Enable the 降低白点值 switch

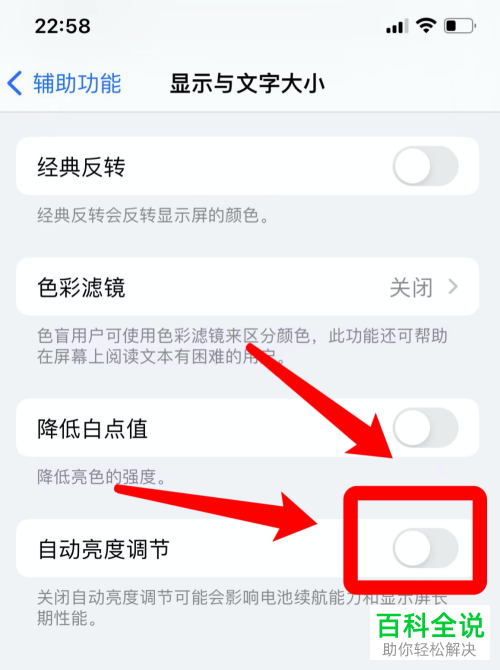click(426, 427)
